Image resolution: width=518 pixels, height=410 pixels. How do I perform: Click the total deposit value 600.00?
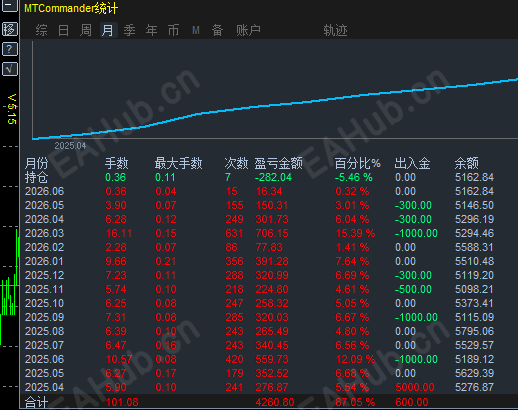412,402
